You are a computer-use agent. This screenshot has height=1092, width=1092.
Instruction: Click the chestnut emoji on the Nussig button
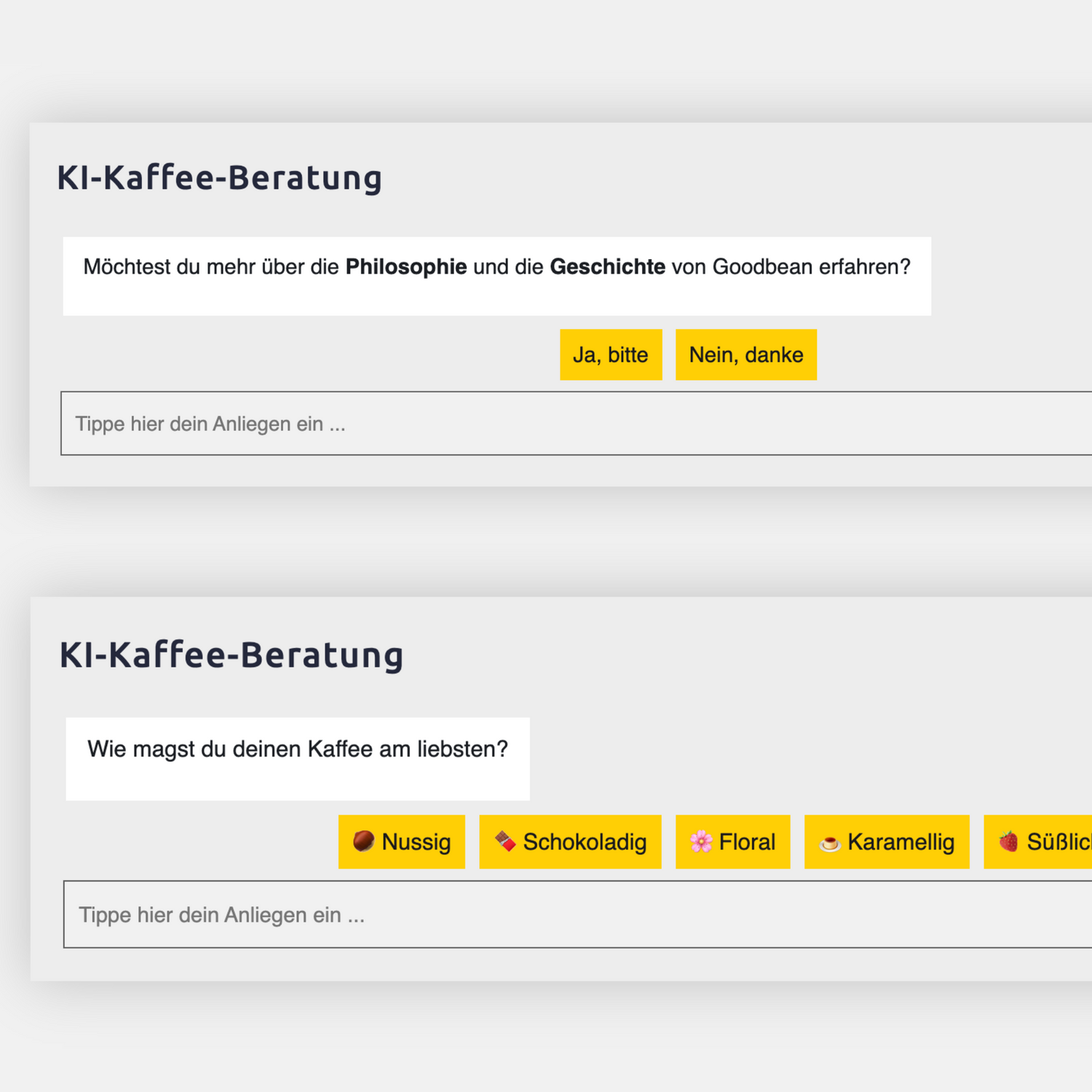coord(363,842)
